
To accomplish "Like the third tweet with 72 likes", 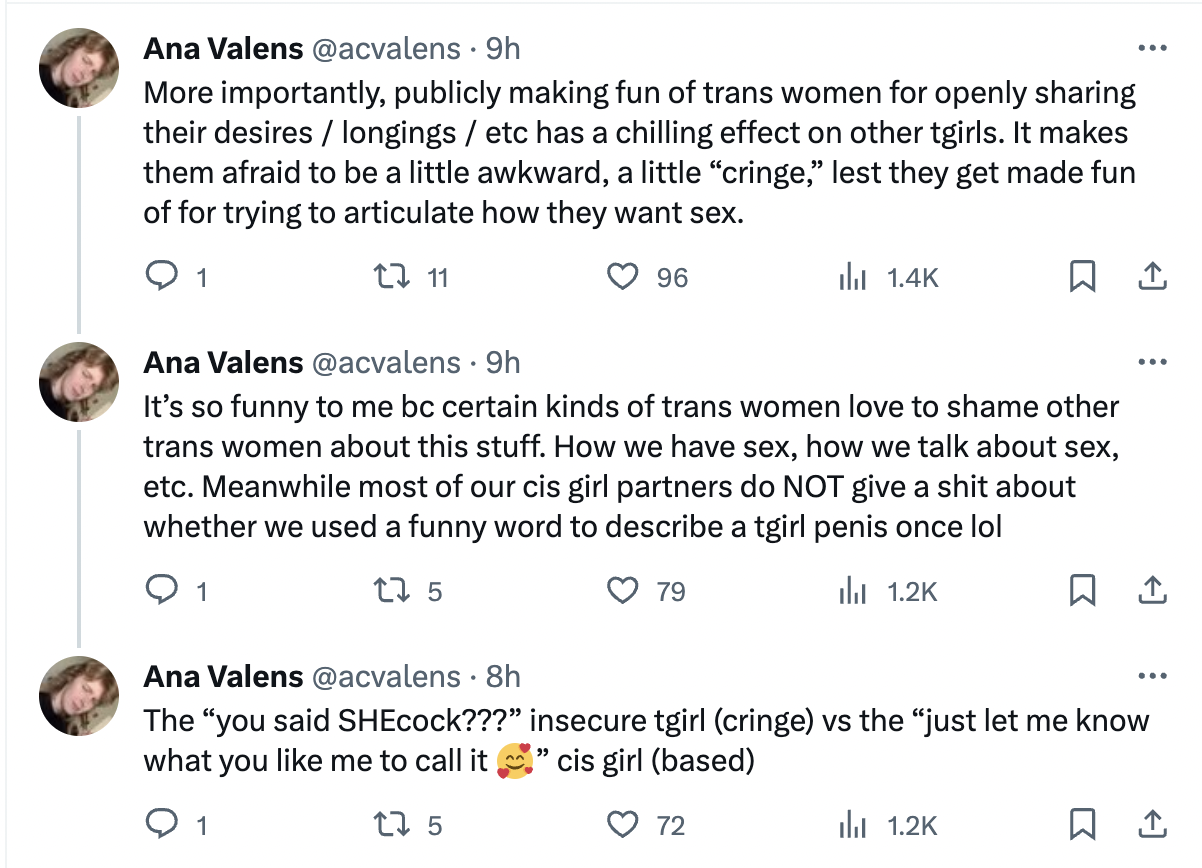I will pos(624,824).
